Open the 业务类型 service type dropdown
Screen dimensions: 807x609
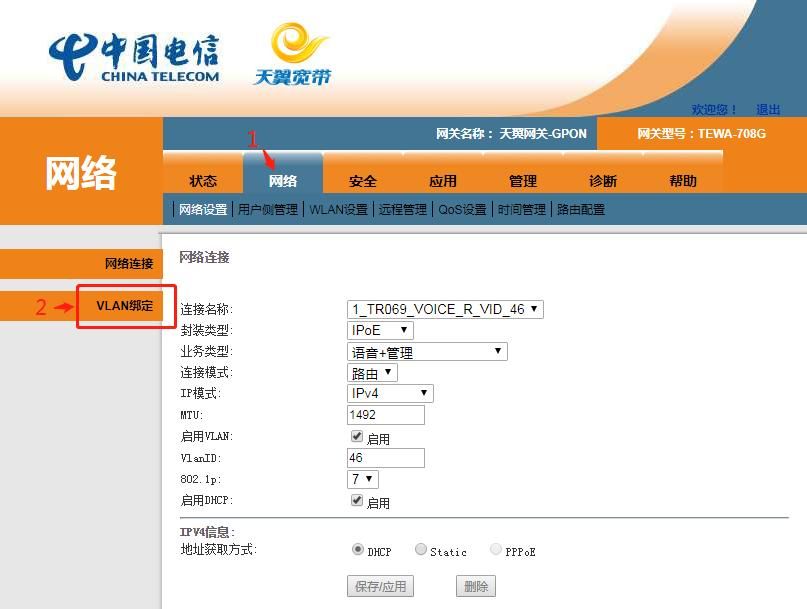coord(425,351)
